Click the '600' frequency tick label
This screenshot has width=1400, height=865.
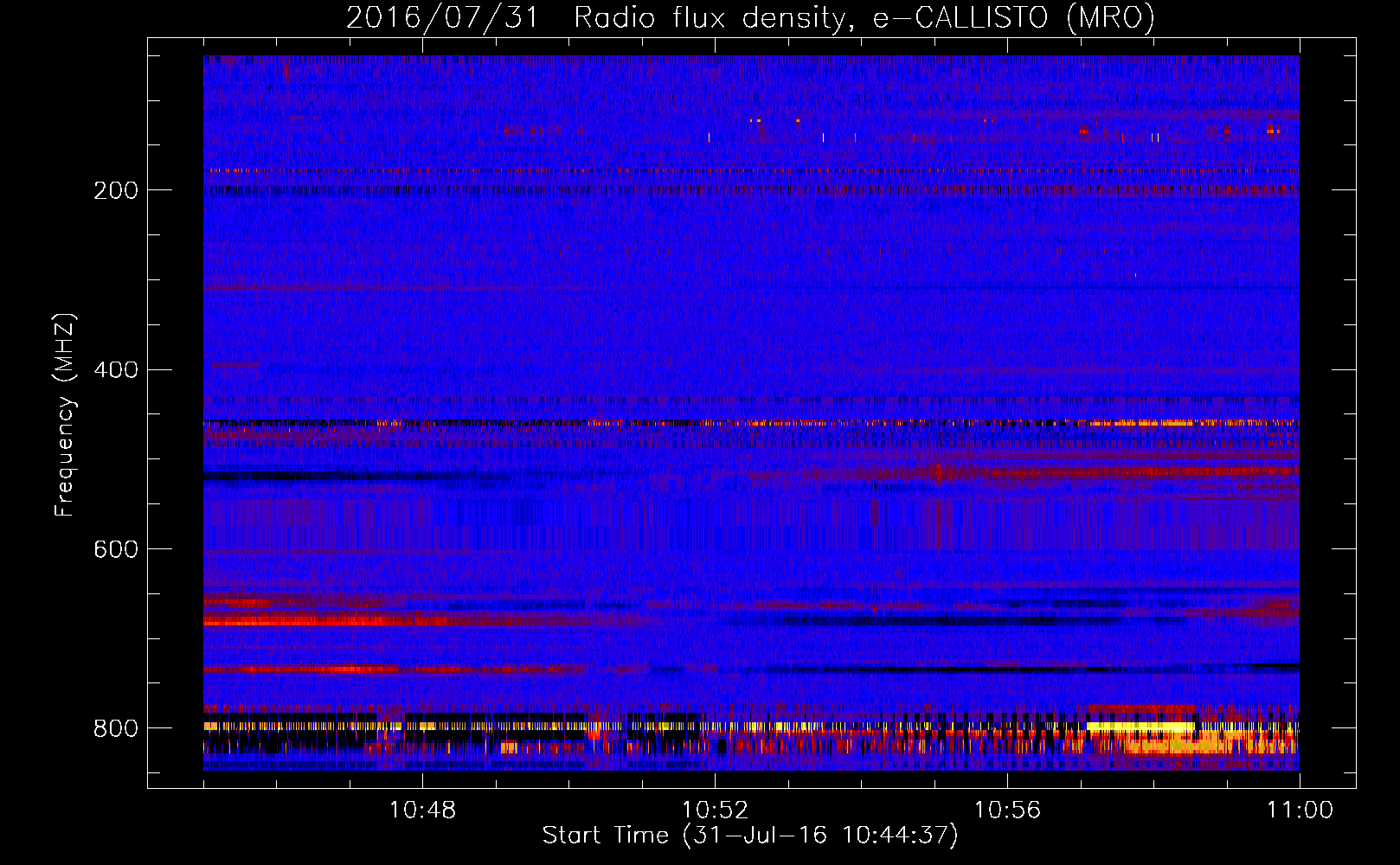116,549
